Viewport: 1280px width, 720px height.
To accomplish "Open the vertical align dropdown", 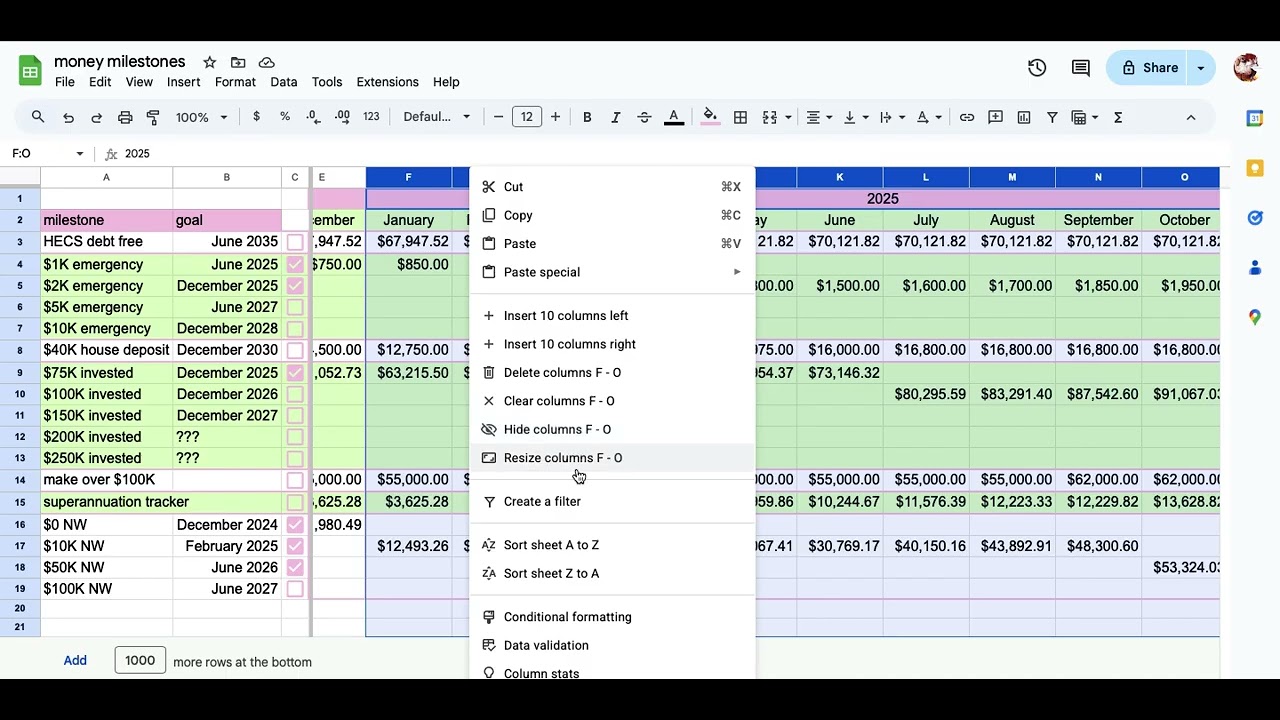I will pos(856,117).
